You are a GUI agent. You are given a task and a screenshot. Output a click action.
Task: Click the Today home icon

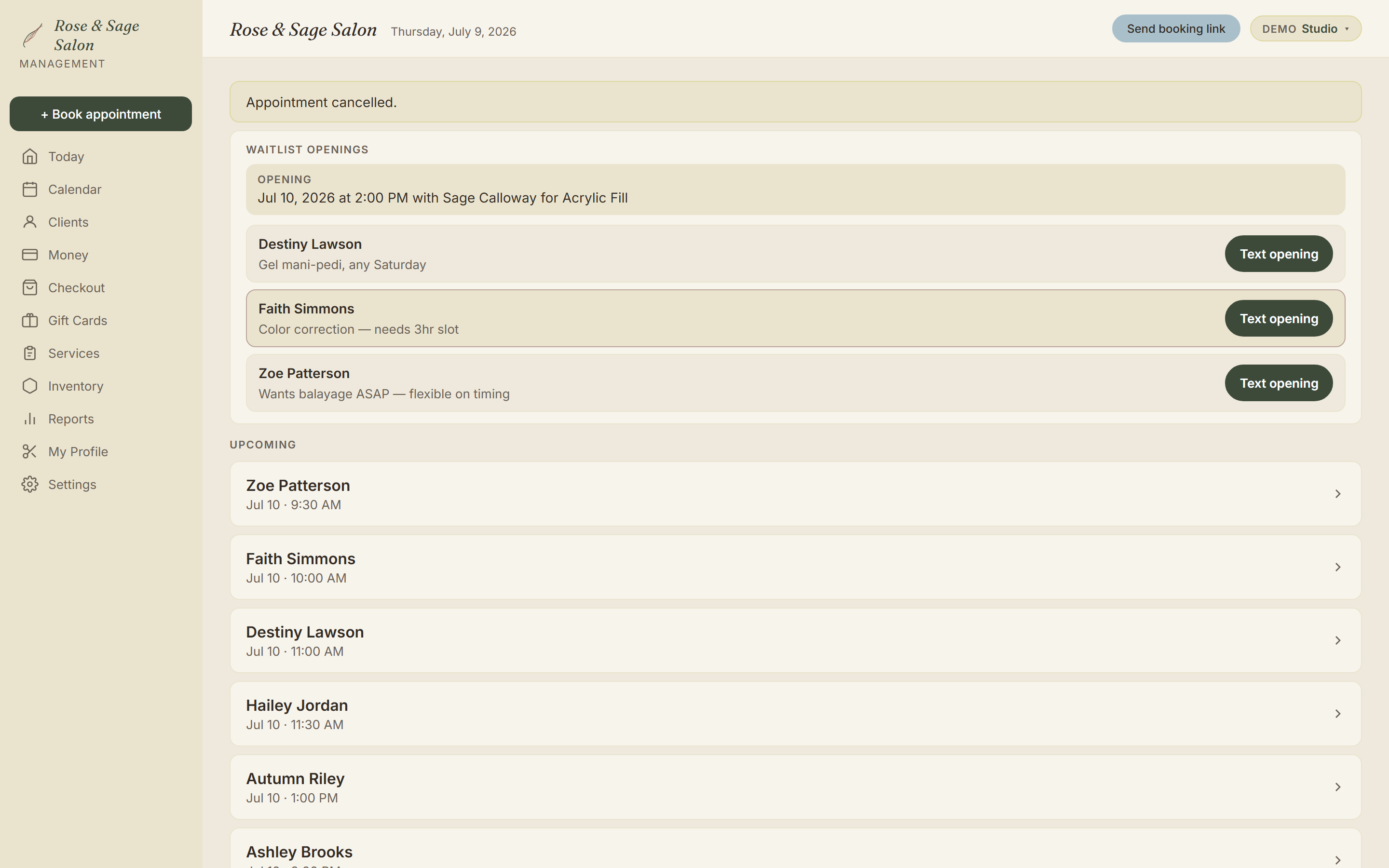point(30,156)
